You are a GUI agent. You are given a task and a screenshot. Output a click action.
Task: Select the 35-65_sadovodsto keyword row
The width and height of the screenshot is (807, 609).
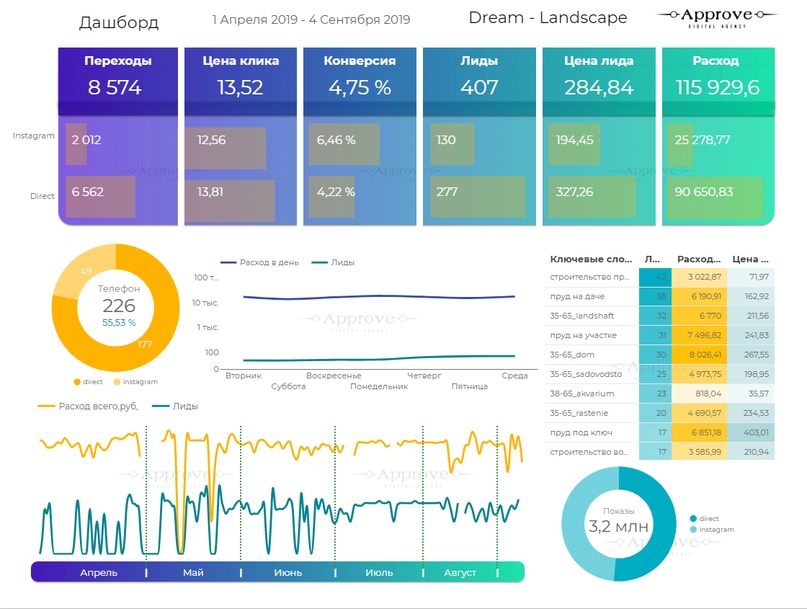659,374
